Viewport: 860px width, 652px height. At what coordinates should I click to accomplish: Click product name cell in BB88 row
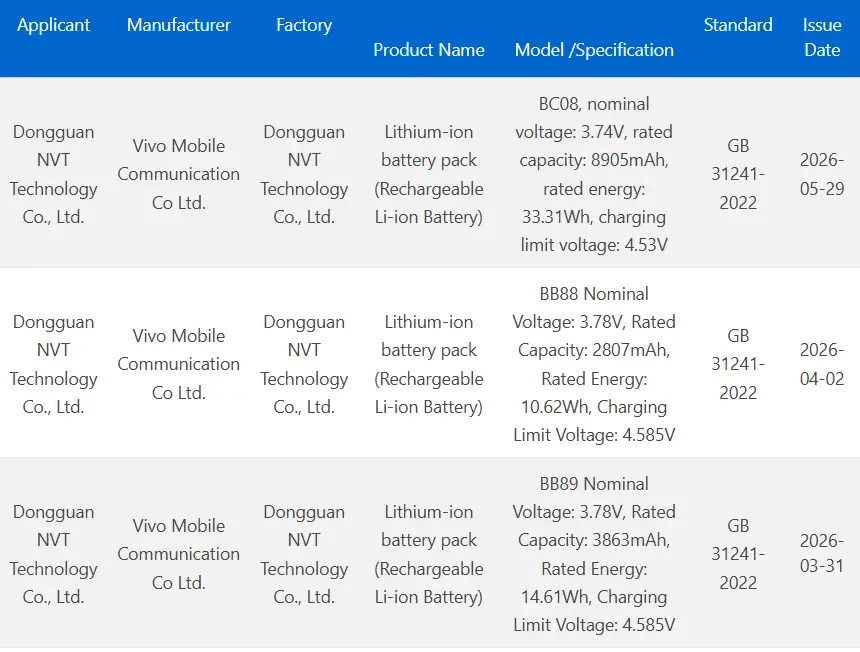pos(429,364)
